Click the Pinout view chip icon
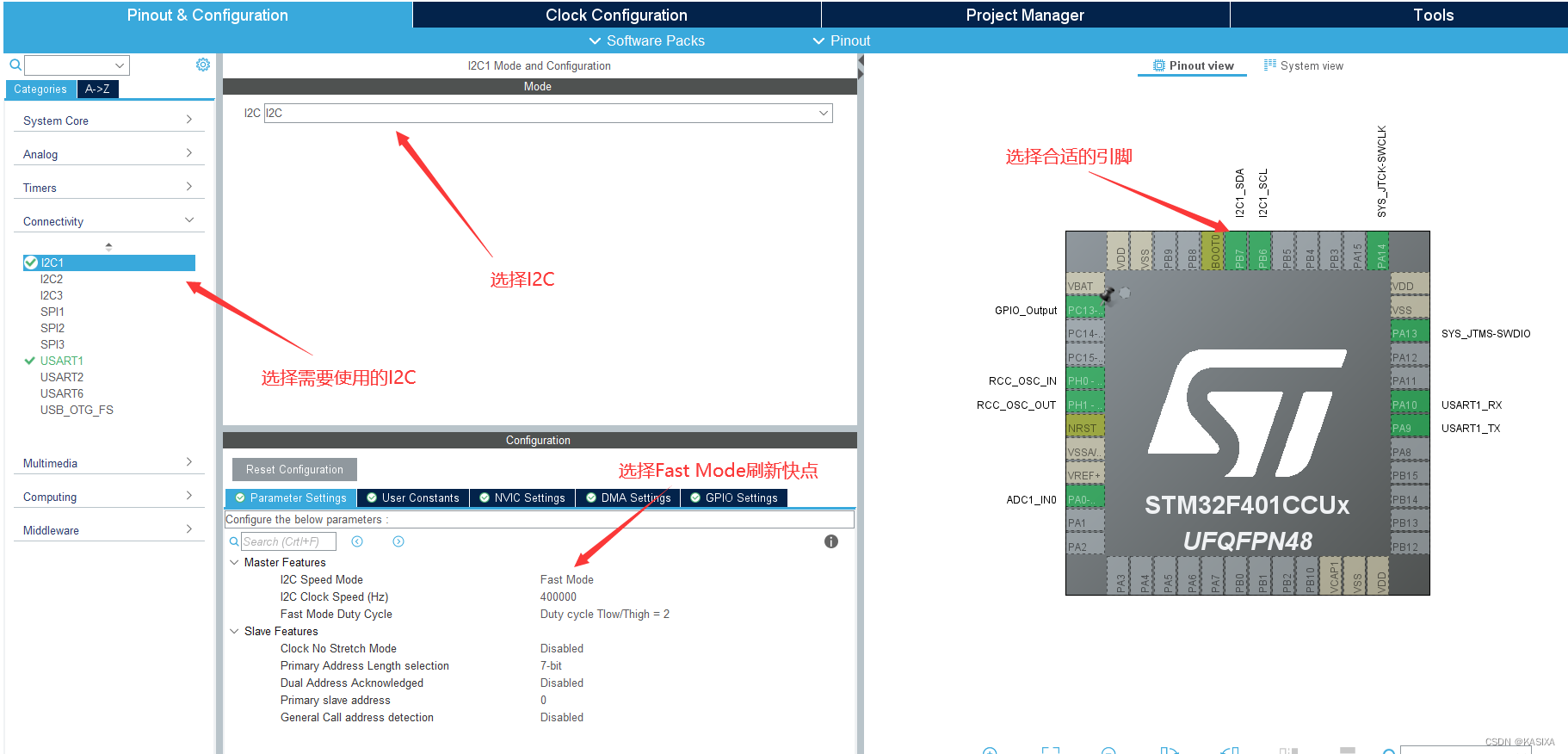 pyautogui.click(x=1159, y=65)
